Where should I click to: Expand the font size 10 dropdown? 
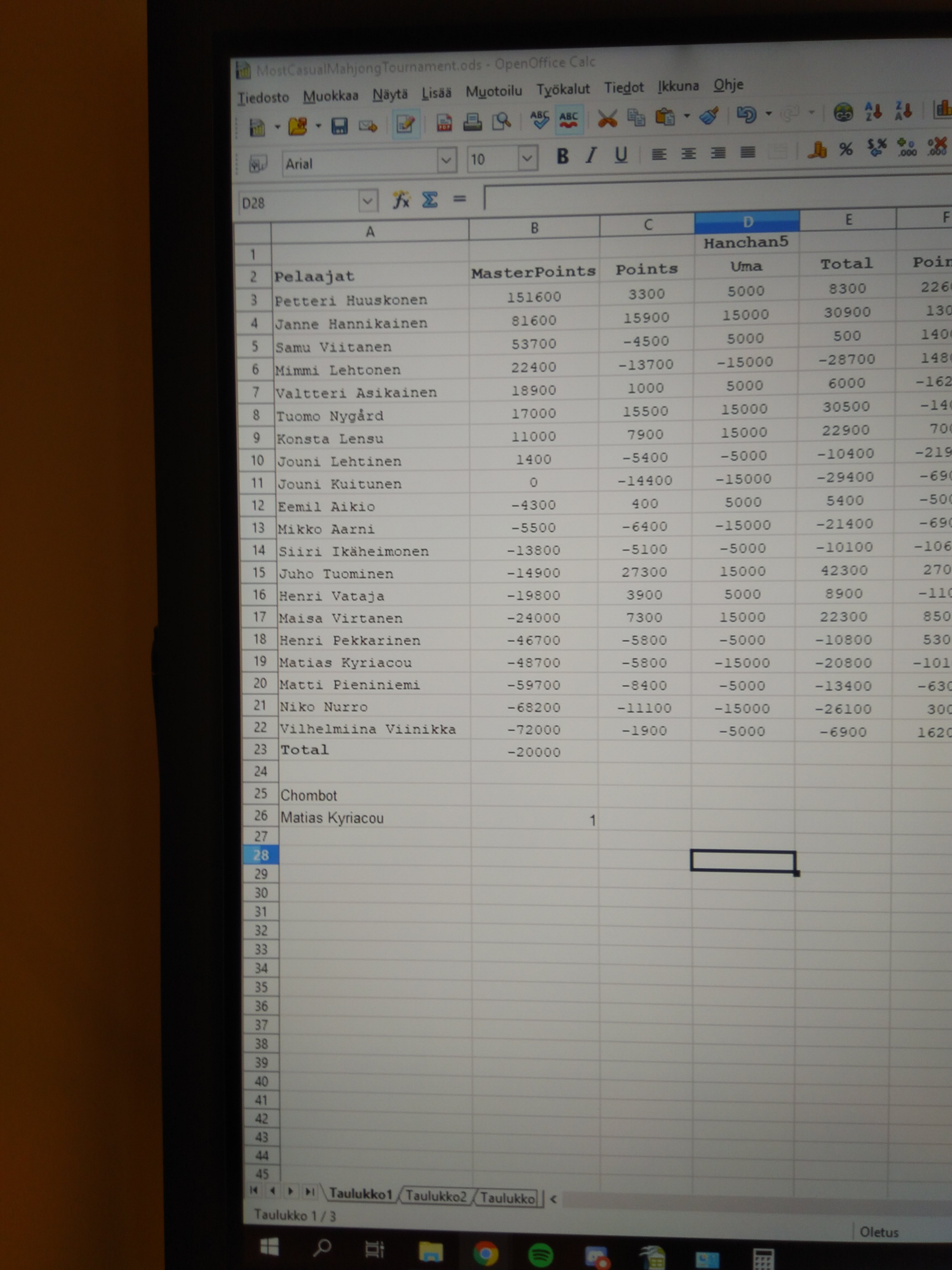click(x=527, y=158)
